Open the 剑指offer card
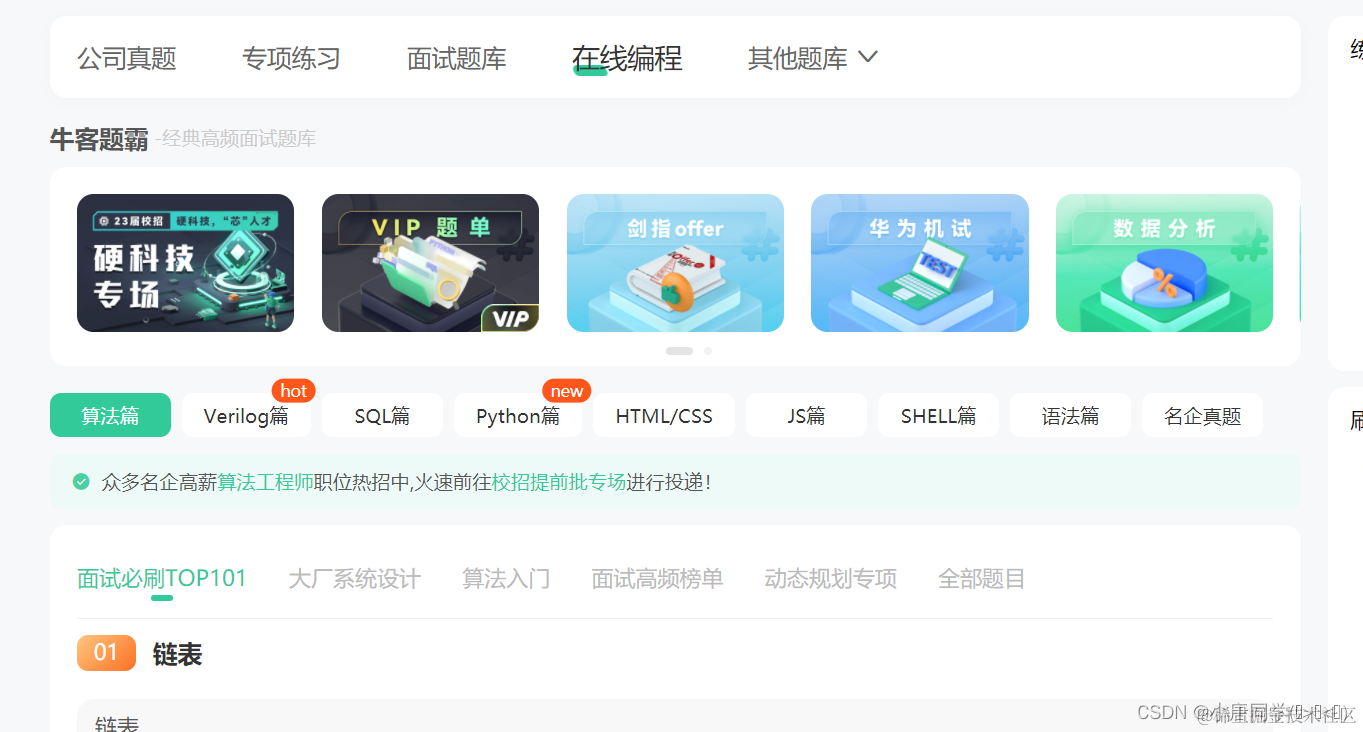This screenshot has width=1363, height=732. tap(675, 263)
